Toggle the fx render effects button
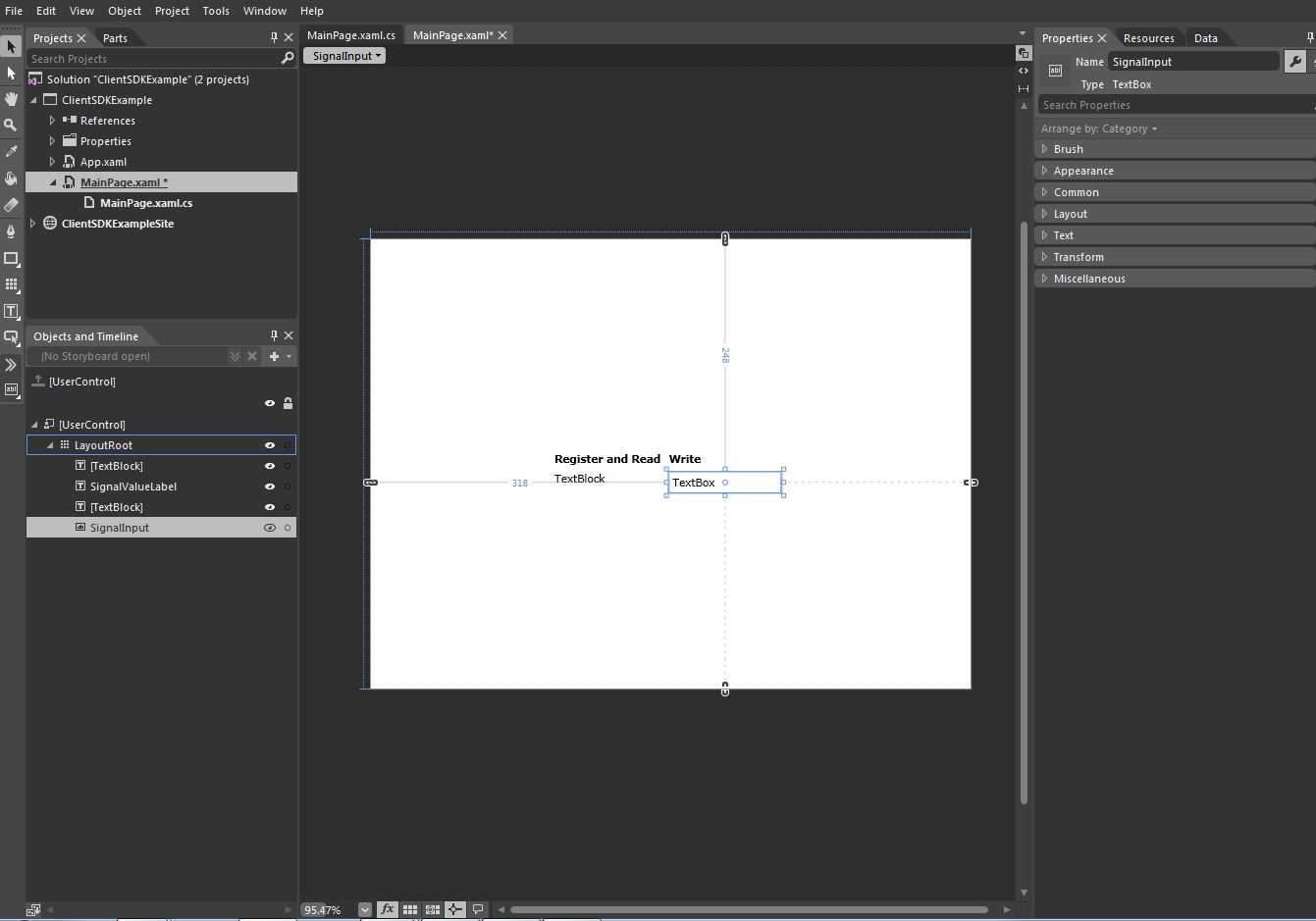 point(388,909)
